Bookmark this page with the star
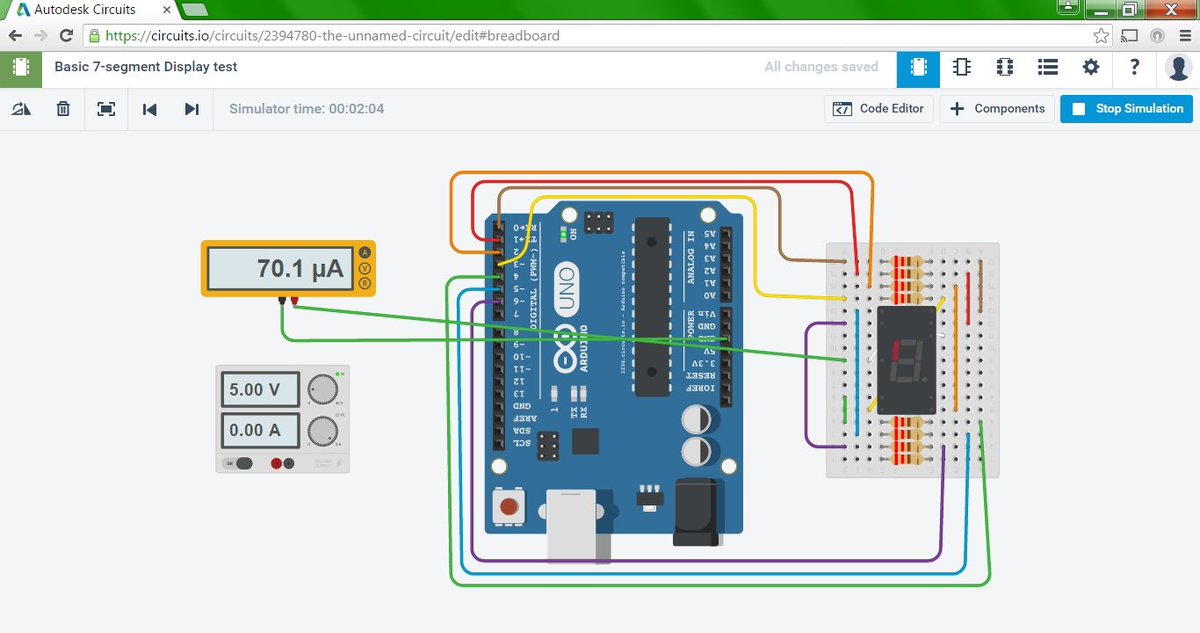This screenshot has height=633, width=1200. [x=1101, y=35]
